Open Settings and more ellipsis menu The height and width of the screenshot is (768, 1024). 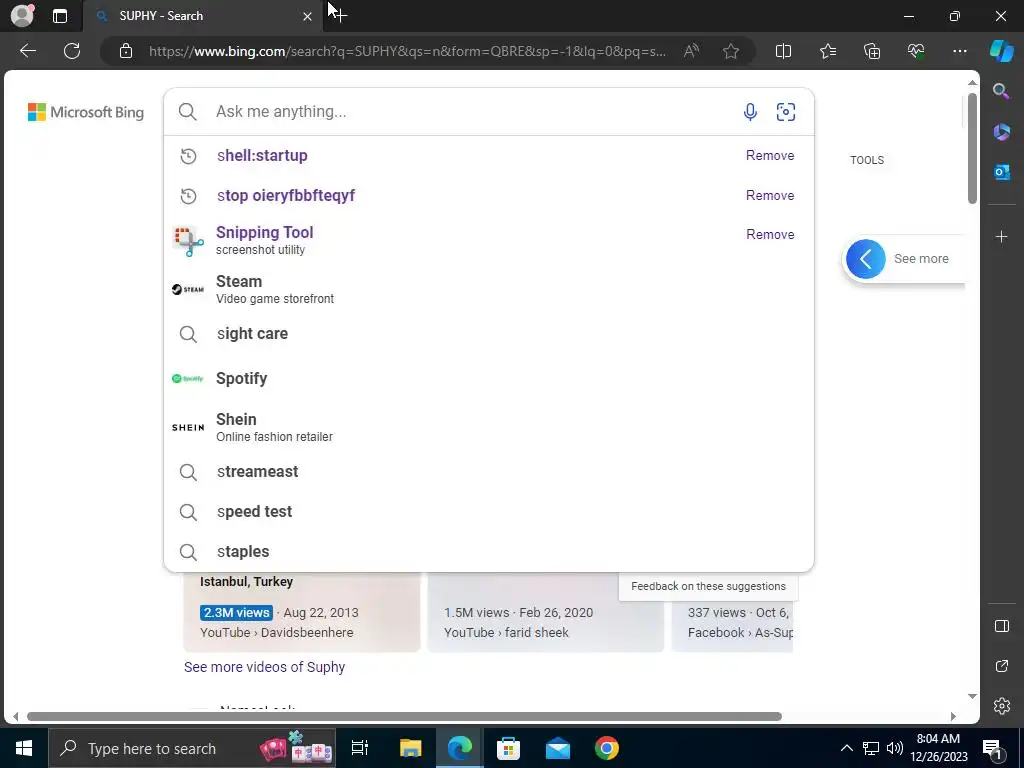coord(959,51)
